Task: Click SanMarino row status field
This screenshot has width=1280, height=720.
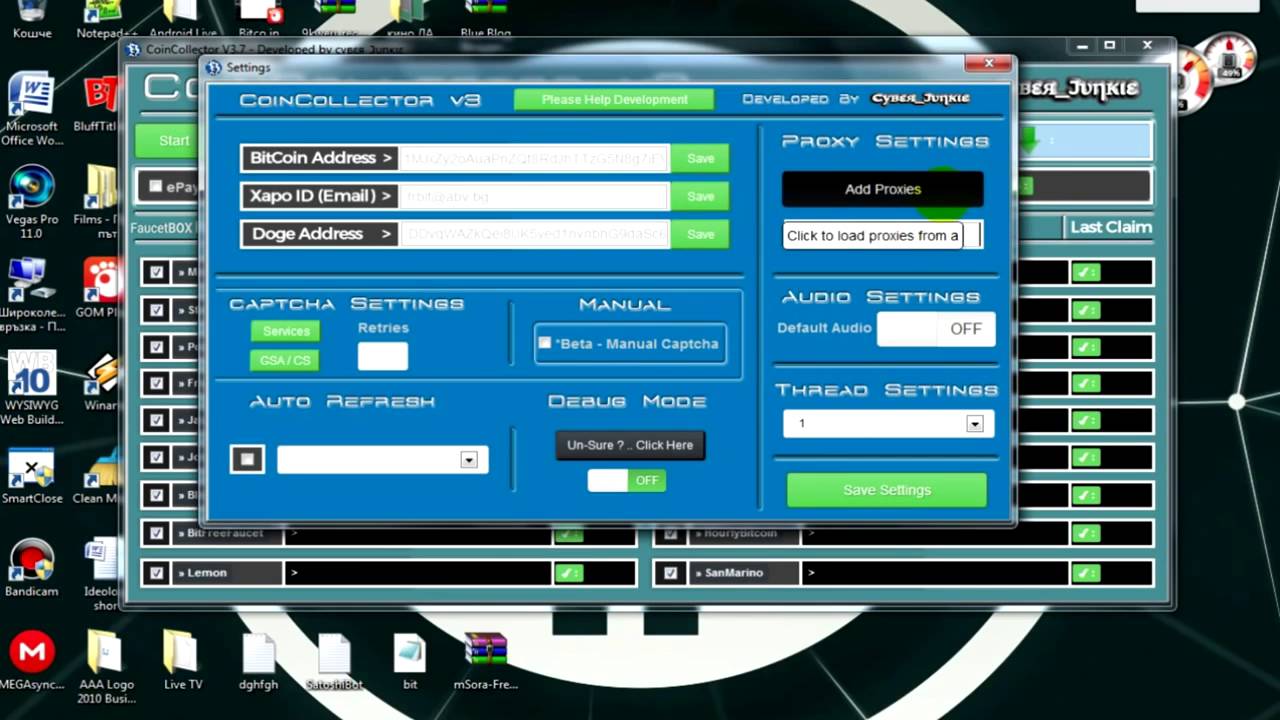Action: click(934, 573)
